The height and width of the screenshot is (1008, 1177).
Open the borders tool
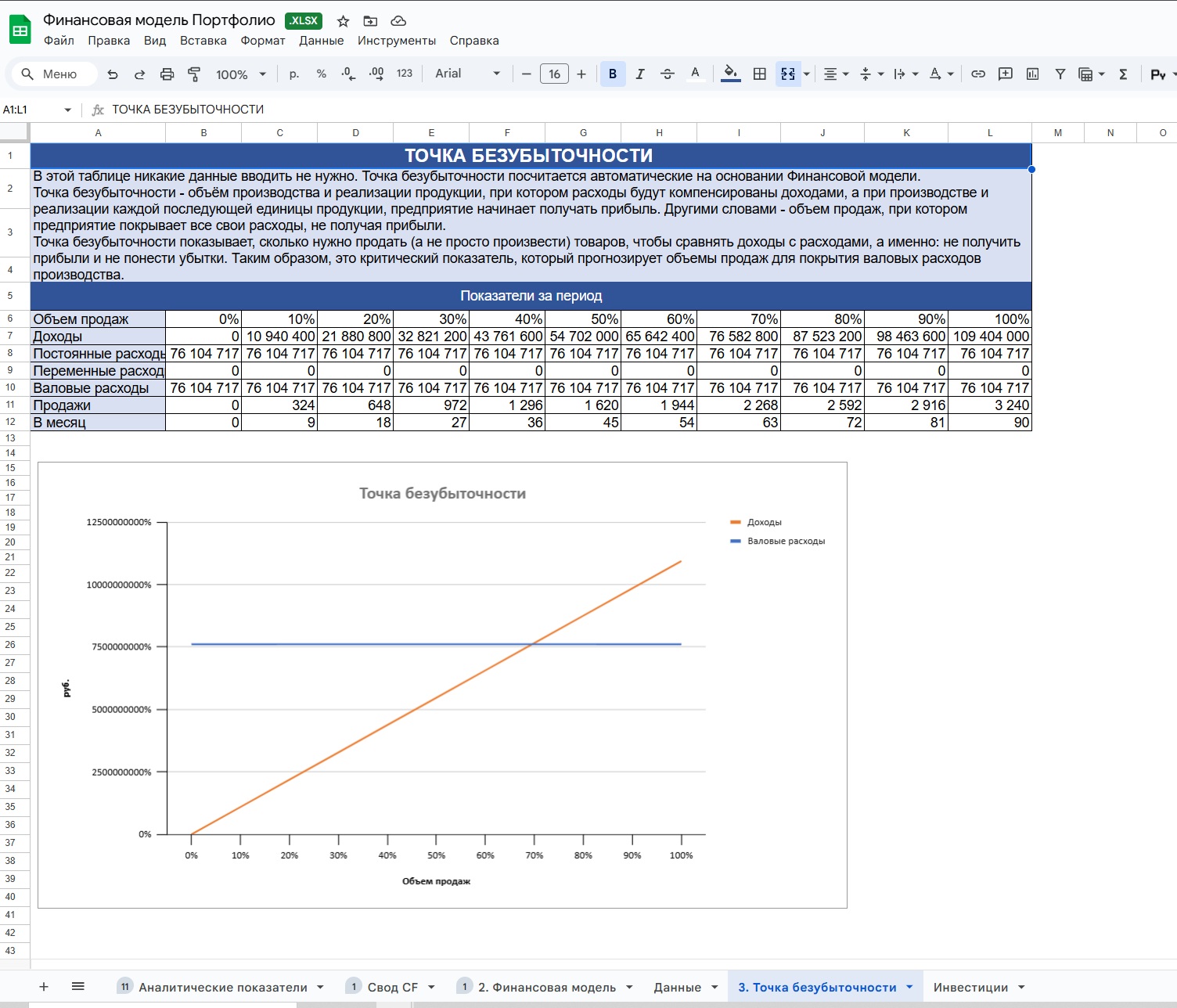(759, 74)
